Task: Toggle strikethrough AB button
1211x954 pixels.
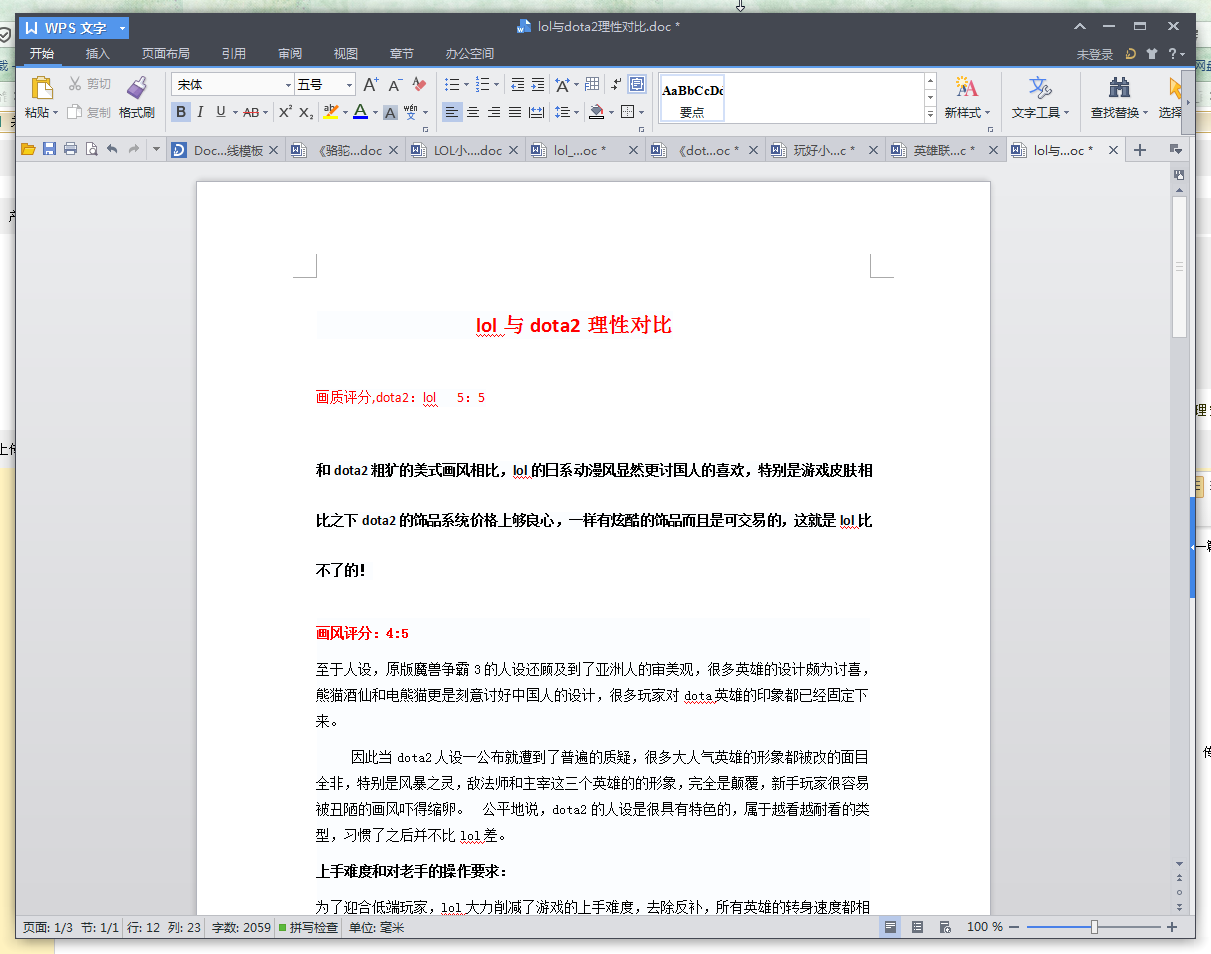Action: [251, 112]
